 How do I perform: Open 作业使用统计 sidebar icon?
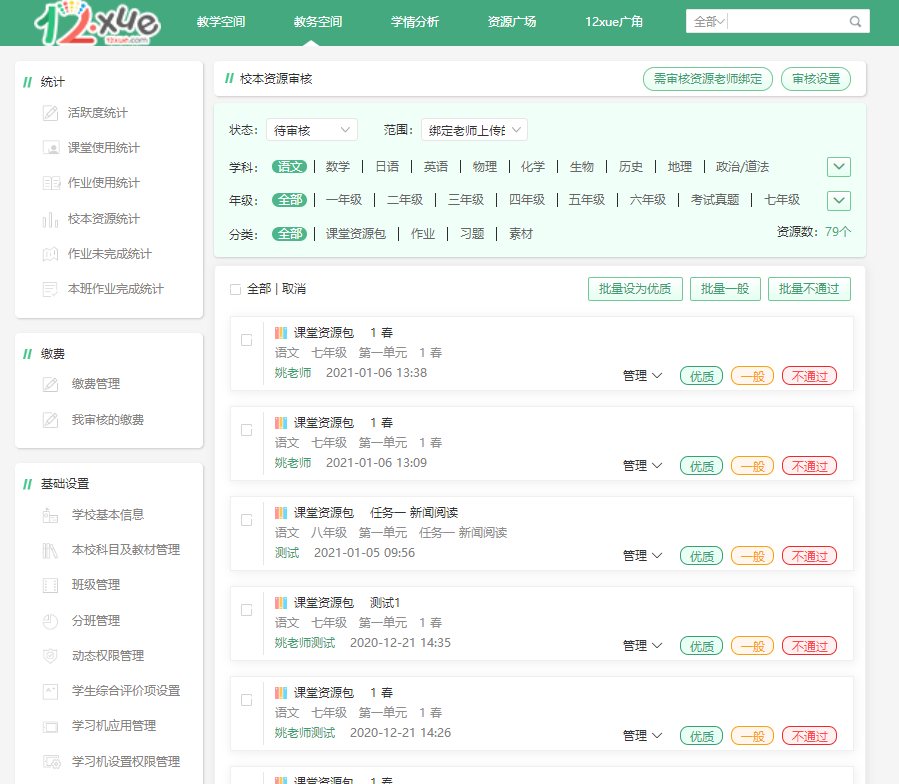[51, 183]
